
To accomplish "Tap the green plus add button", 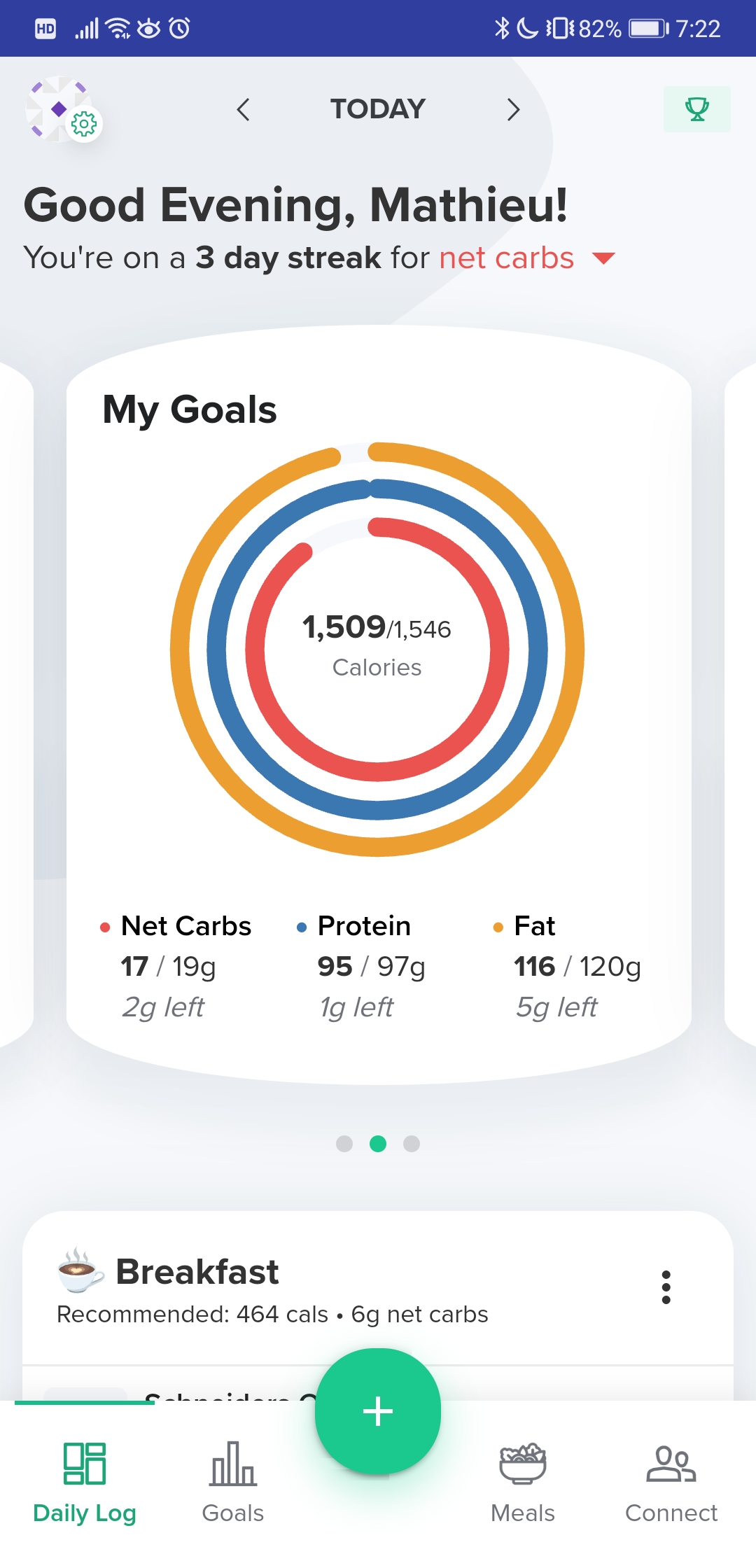I will click(x=378, y=1410).
